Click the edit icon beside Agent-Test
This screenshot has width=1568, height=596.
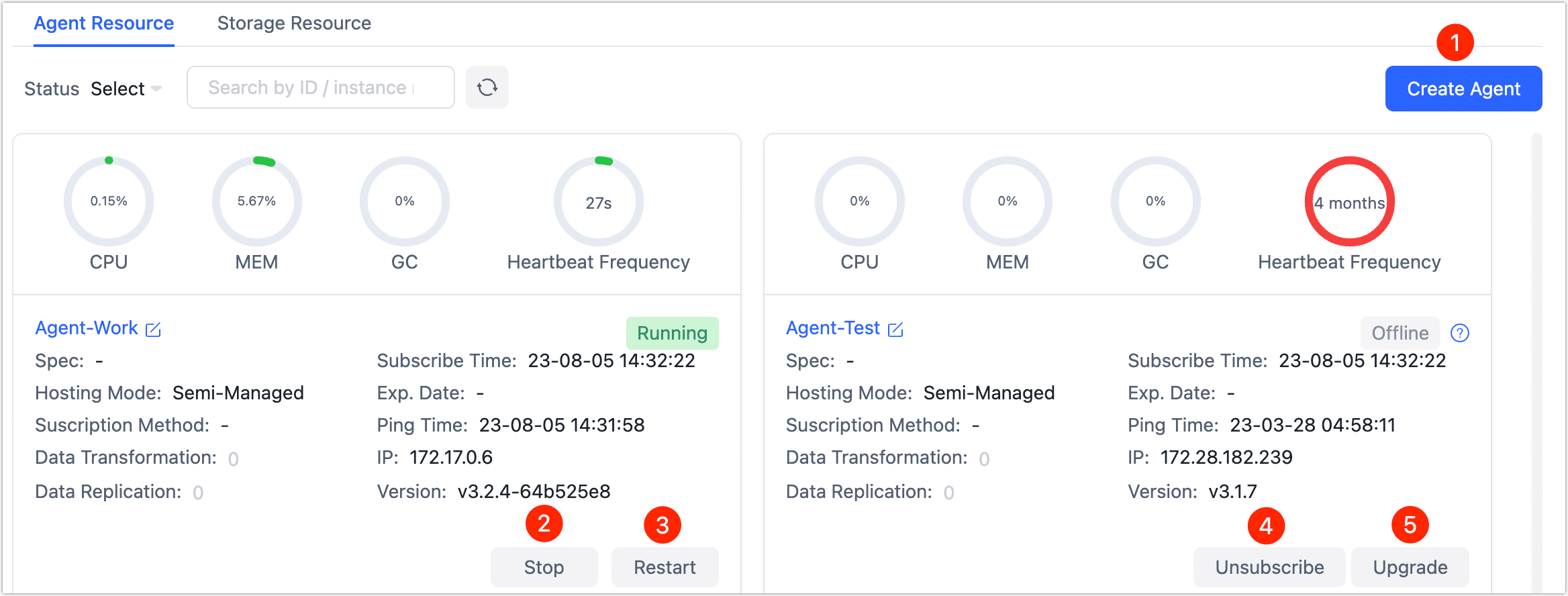(x=895, y=330)
